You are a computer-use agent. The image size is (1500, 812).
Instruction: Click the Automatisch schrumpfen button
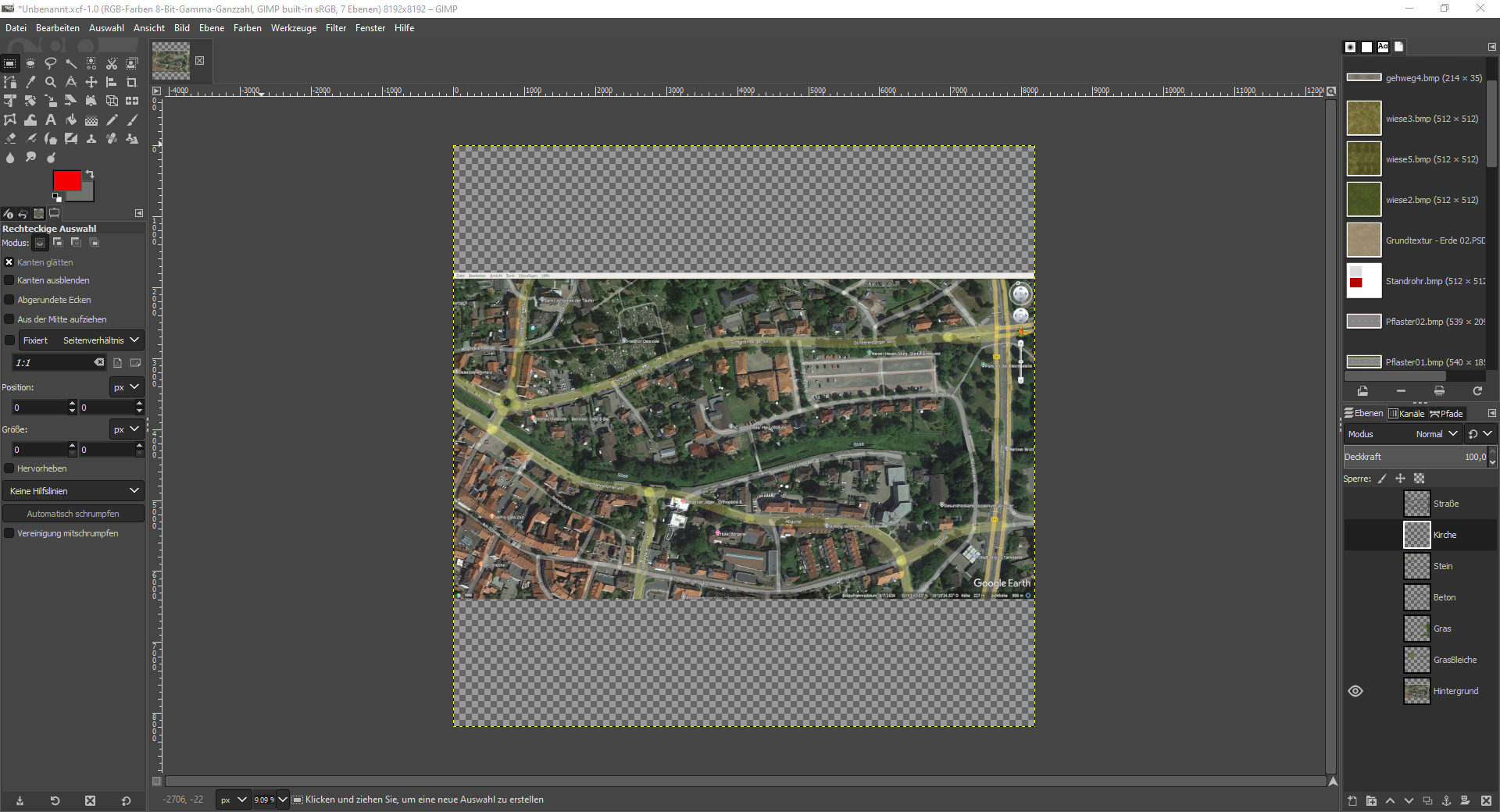73,514
